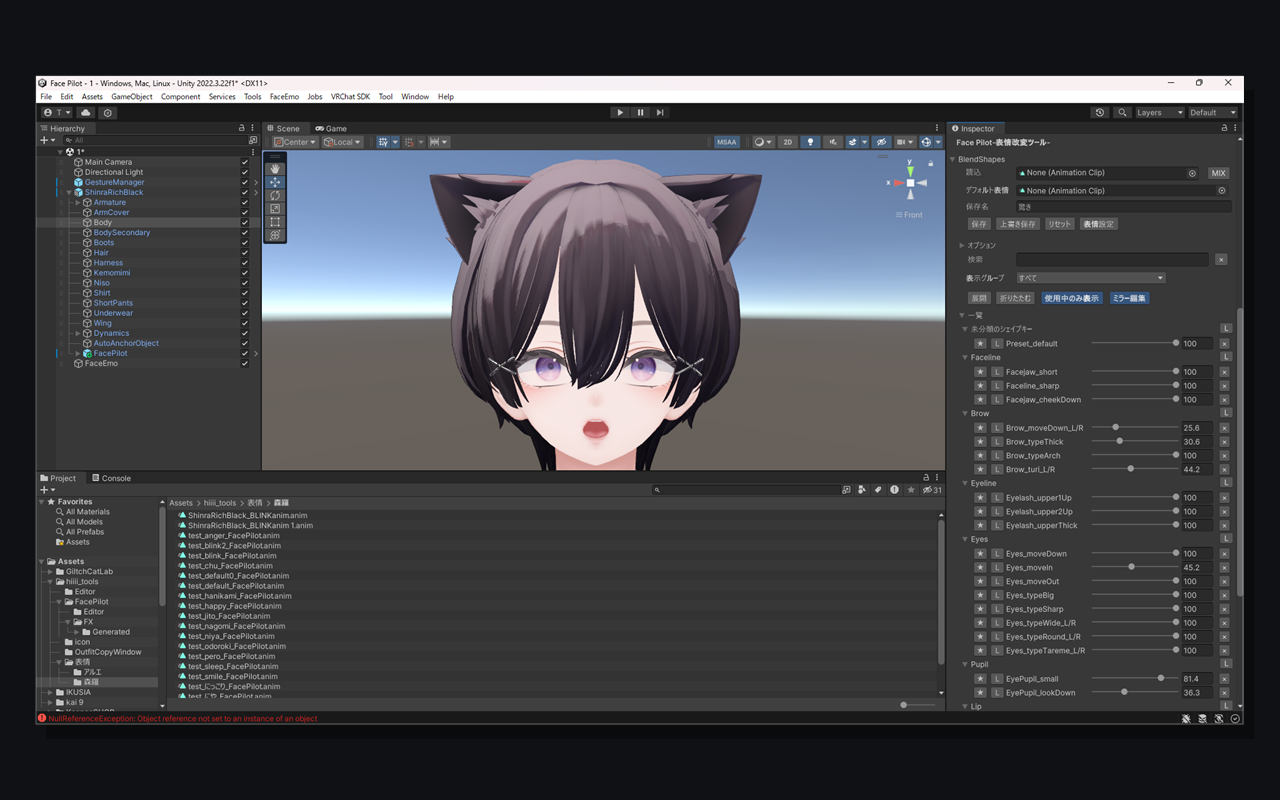Viewport: 1280px width, 800px height.
Task: Clear the 検索 field with x button
Action: [x=1221, y=260]
